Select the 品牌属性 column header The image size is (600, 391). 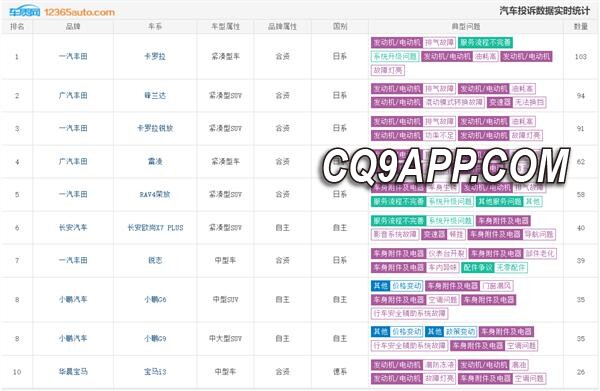click(x=282, y=26)
